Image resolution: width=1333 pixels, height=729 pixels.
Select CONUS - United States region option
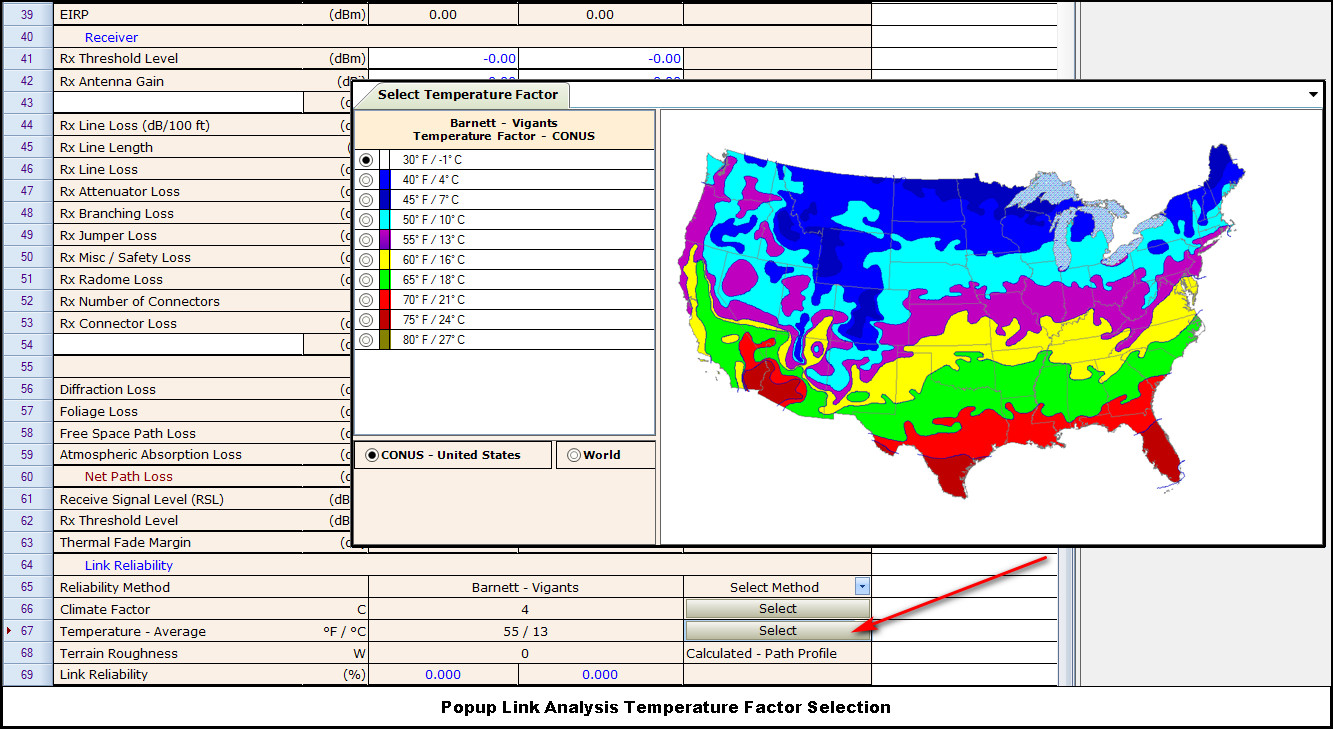tap(373, 455)
